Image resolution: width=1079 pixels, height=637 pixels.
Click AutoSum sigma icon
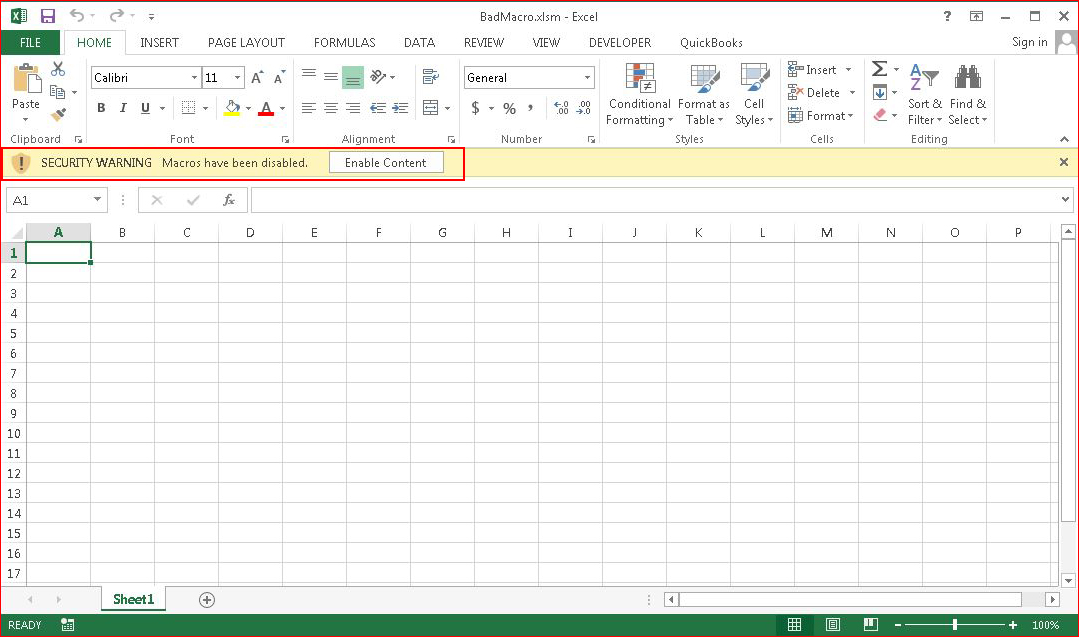(x=879, y=69)
